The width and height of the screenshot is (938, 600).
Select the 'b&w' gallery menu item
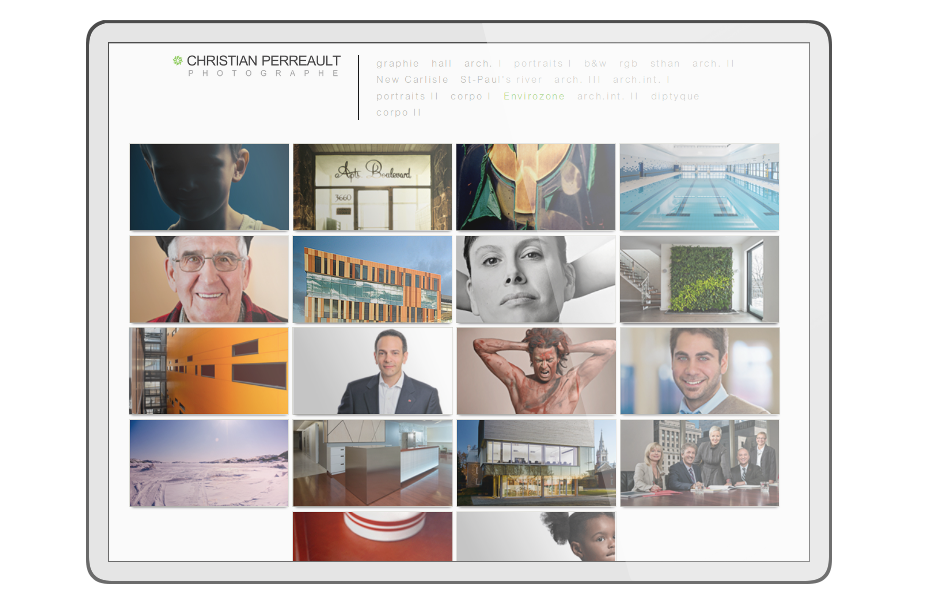point(595,64)
